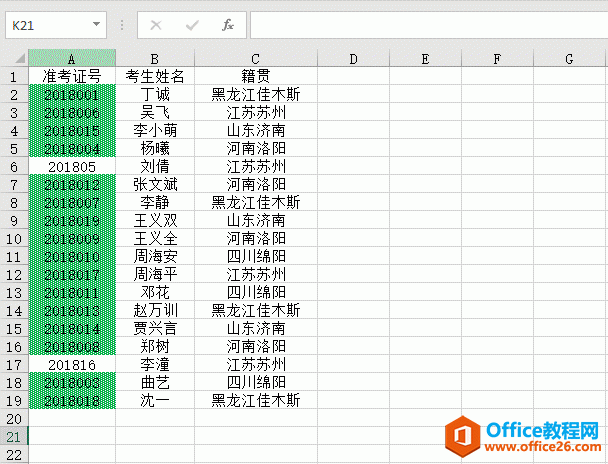The height and width of the screenshot is (464, 608).
Task: Select cell containing 2018015
Action: (x=72, y=130)
